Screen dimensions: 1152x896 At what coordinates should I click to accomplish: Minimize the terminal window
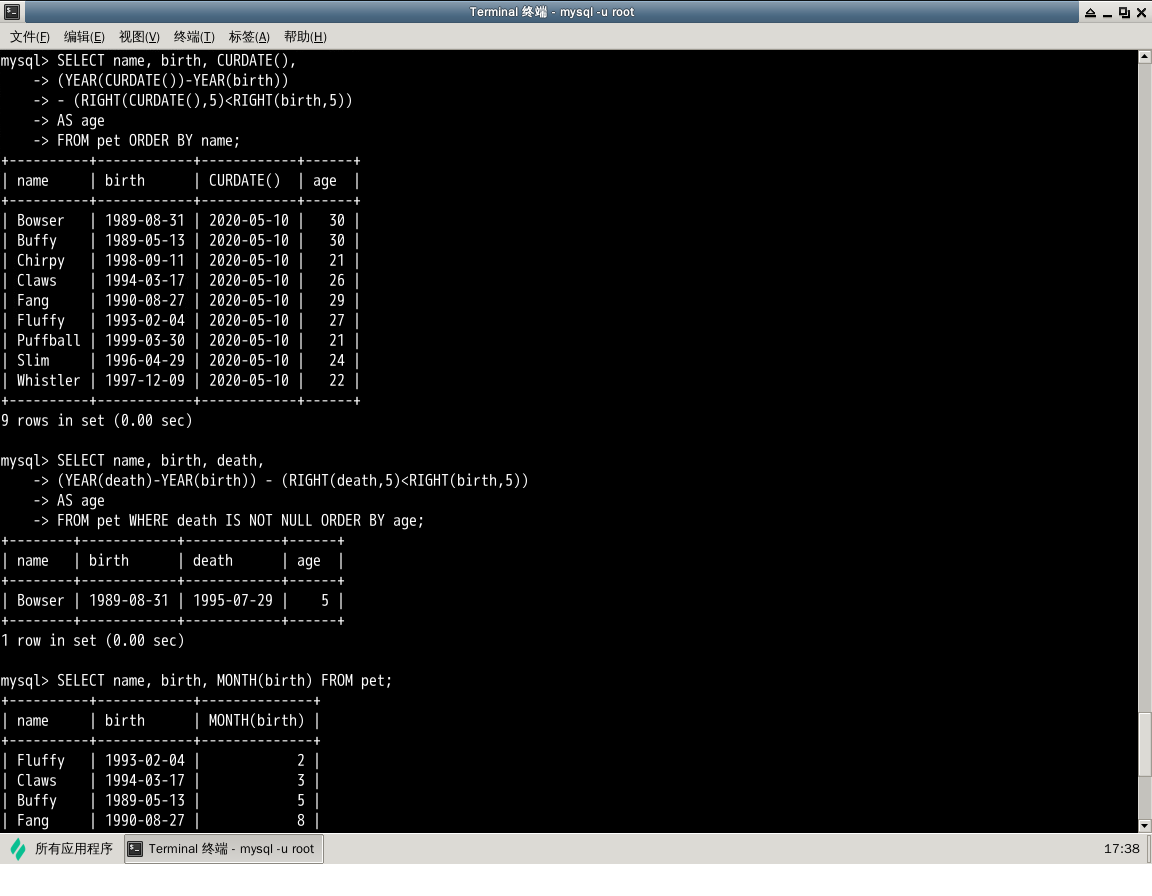click(x=1107, y=12)
